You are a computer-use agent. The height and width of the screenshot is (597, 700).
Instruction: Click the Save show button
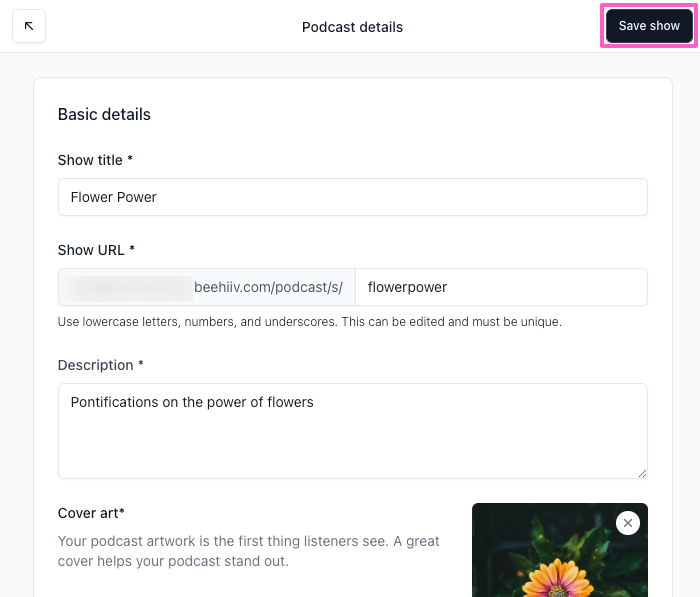tap(649, 26)
